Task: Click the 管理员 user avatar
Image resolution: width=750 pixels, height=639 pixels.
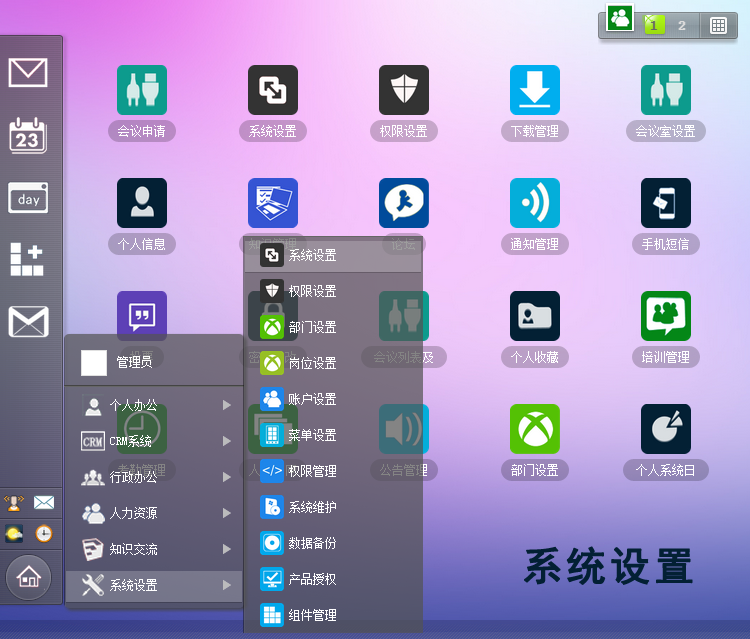Action: [94, 362]
